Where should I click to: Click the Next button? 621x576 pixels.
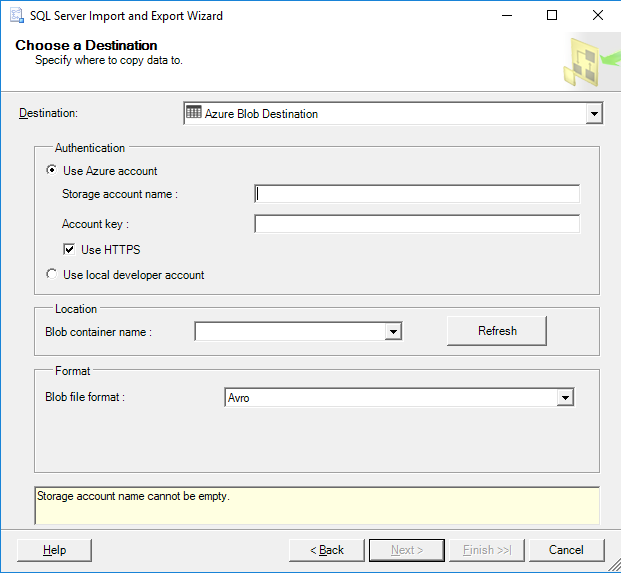coord(406,550)
